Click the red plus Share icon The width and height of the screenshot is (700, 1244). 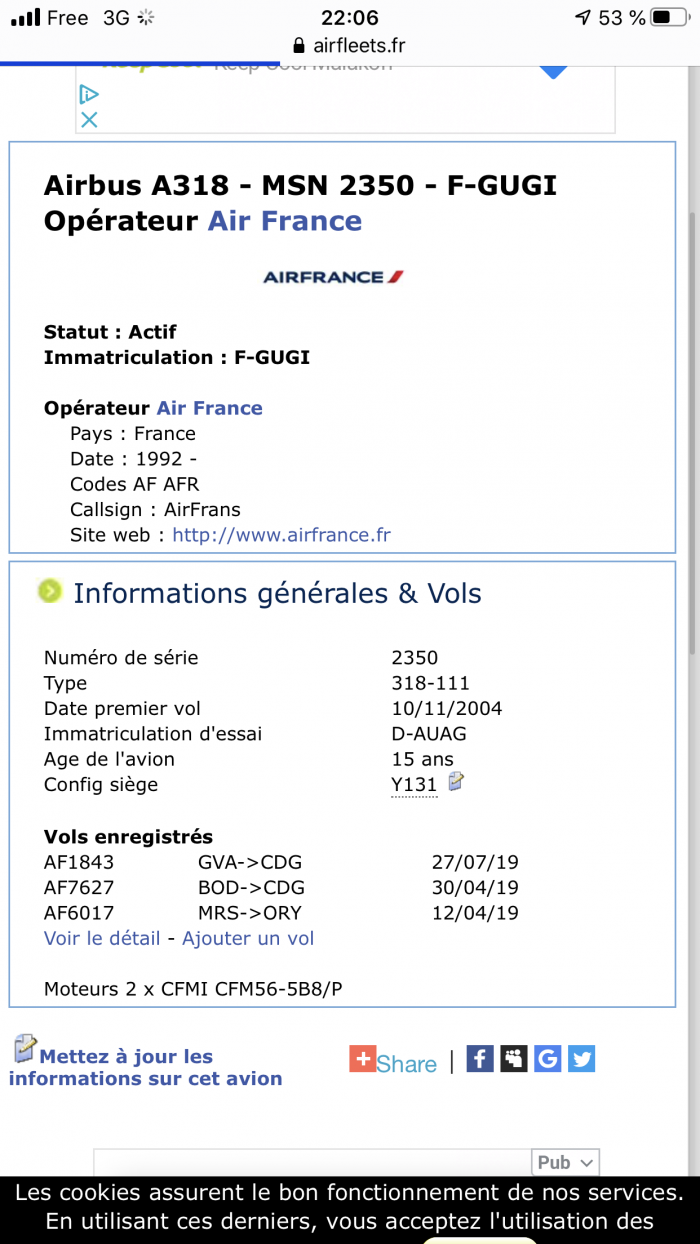[362, 1059]
